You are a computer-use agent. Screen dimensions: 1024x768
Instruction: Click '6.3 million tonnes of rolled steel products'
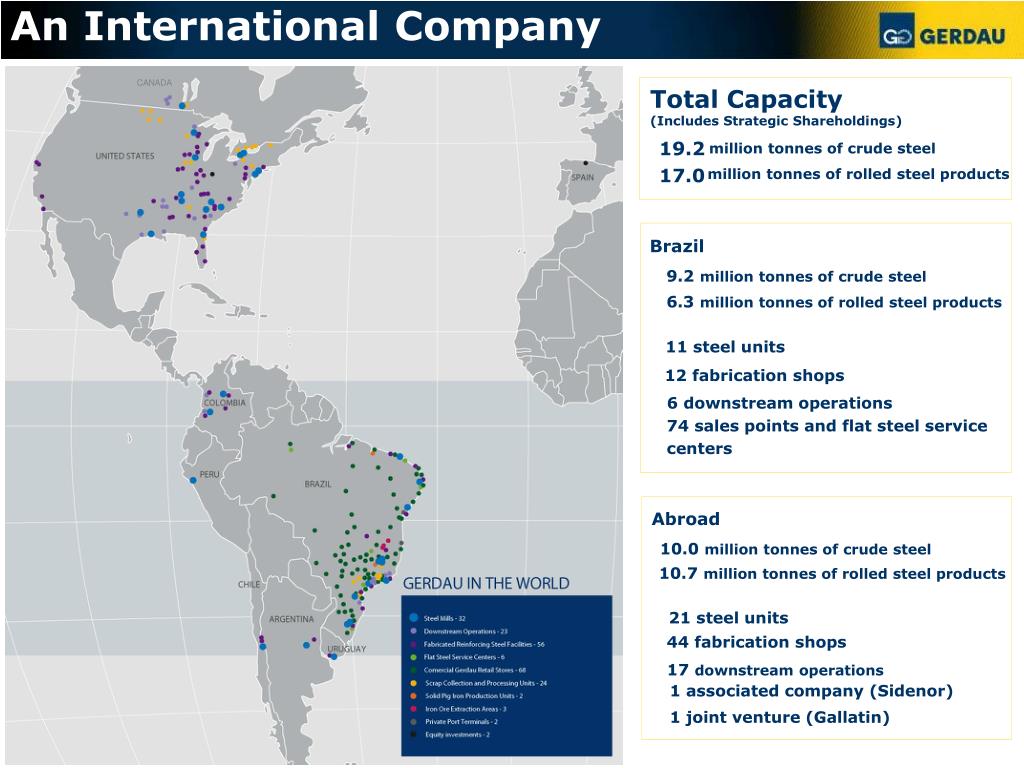point(834,302)
